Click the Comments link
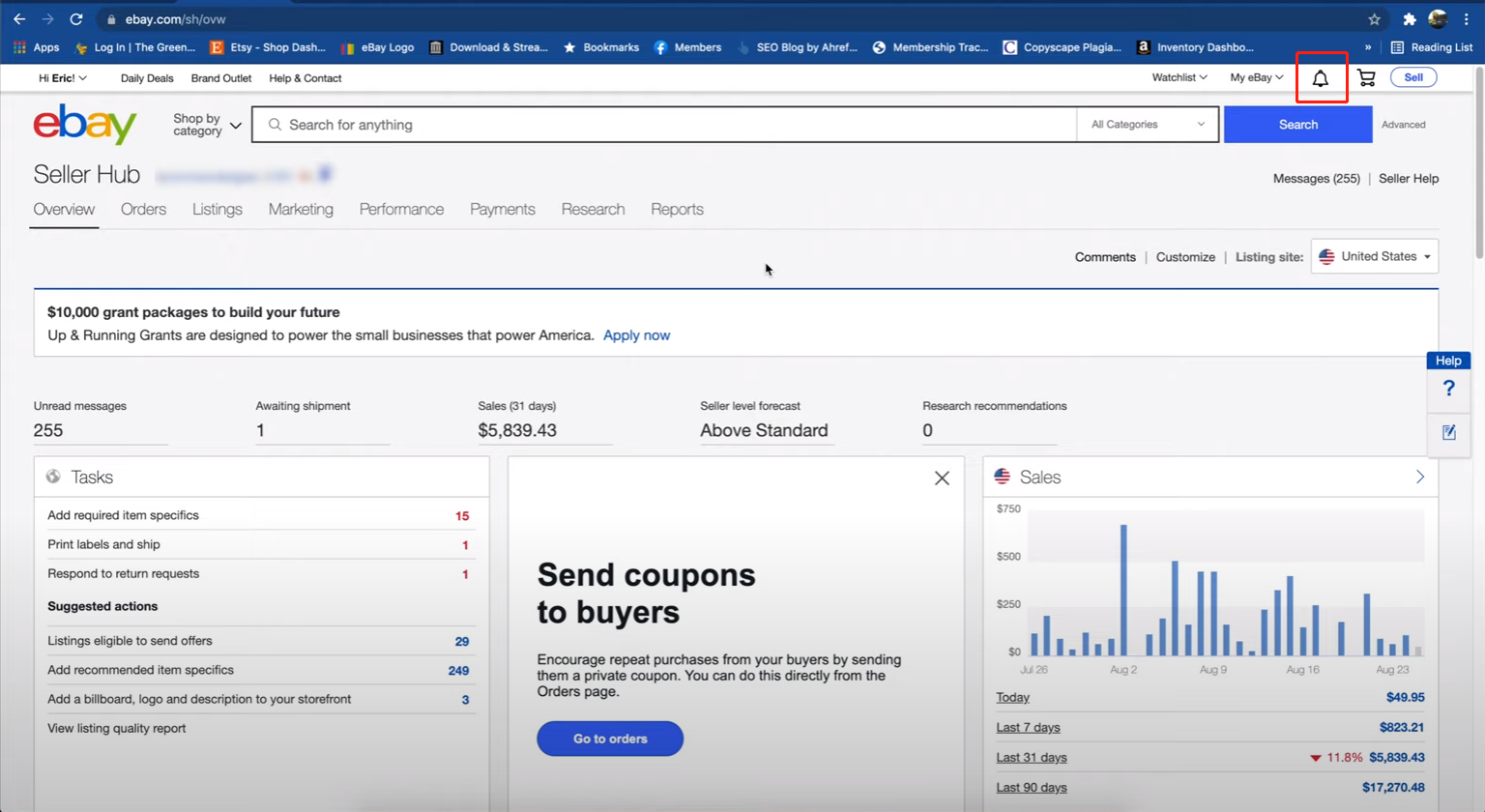The height and width of the screenshot is (812, 1485). point(1105,257)
